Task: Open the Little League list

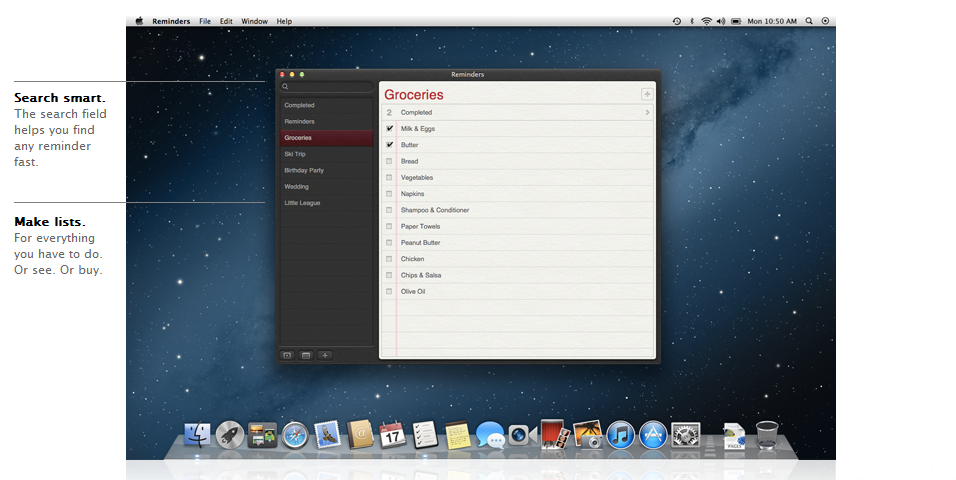Action: click(327, 202)
